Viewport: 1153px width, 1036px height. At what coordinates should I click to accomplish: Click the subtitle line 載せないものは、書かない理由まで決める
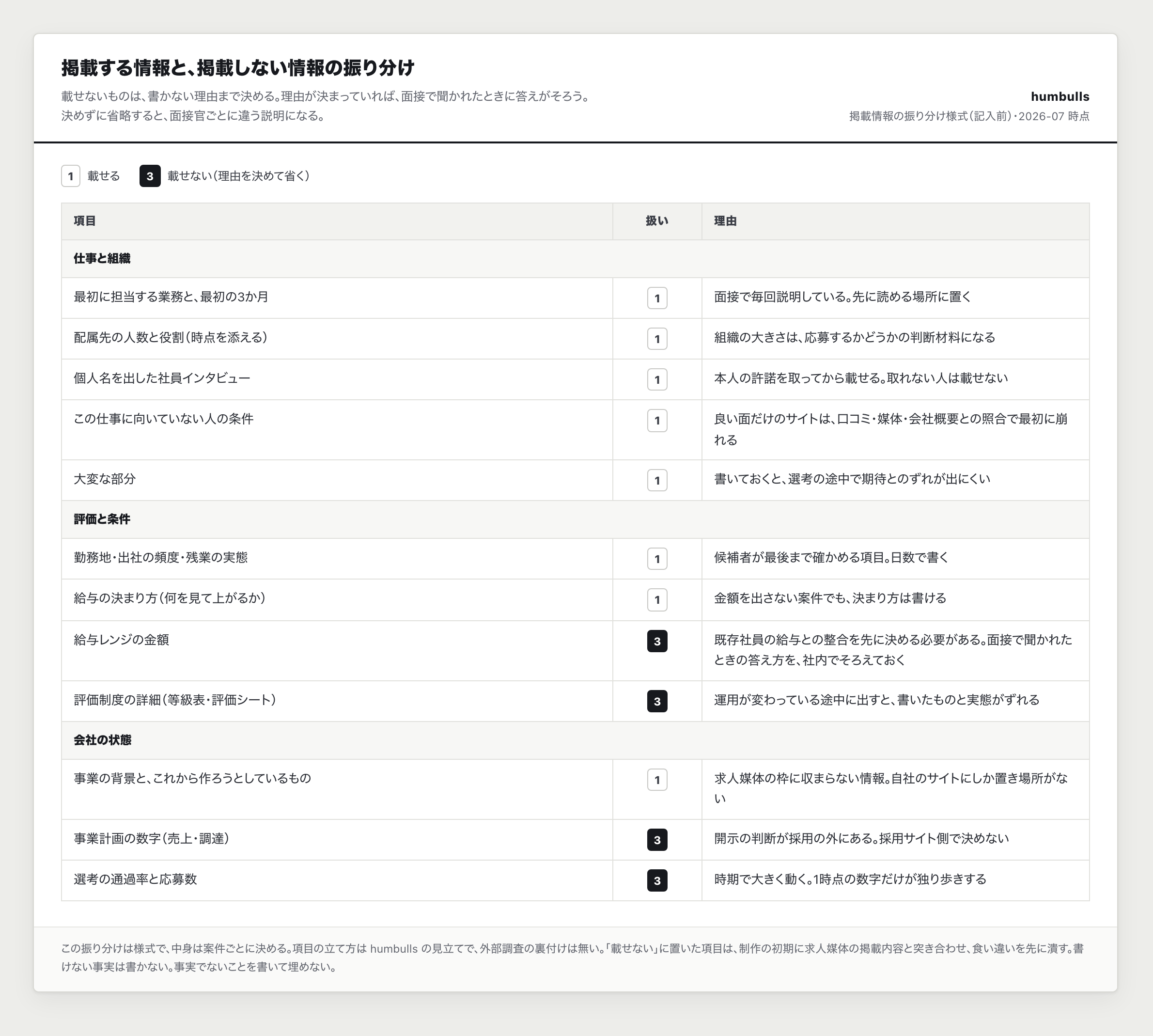[x=325, y=96]
